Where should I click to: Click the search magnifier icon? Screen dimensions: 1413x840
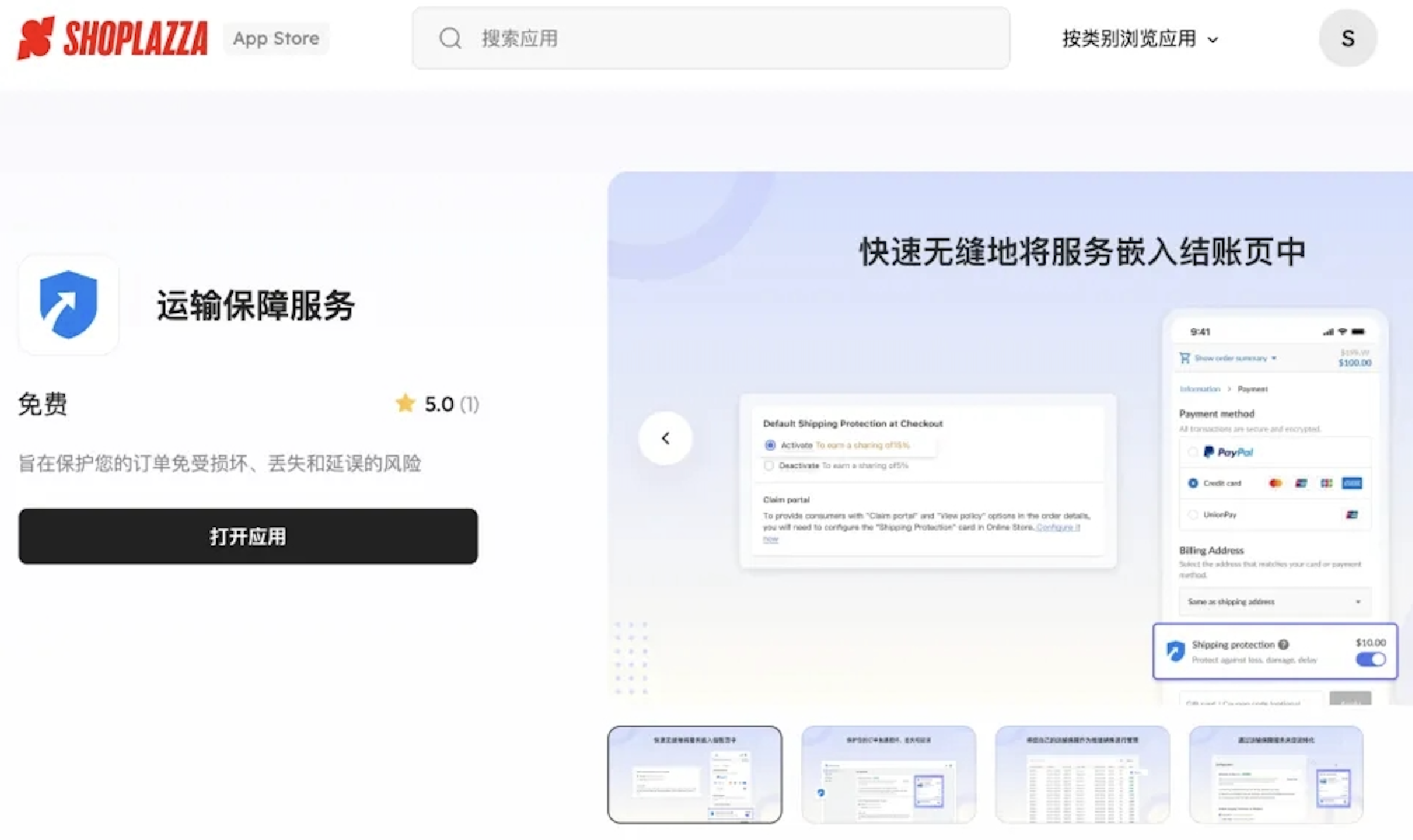(450, 38)
